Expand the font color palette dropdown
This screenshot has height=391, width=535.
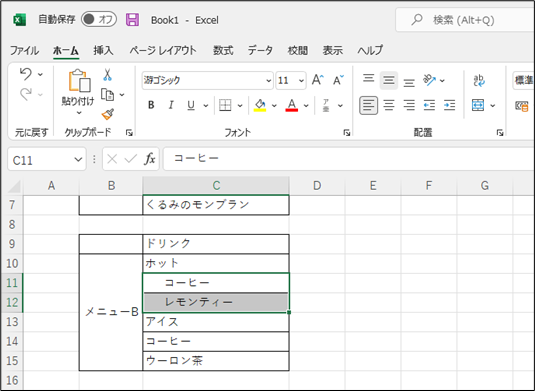point(306,106)
